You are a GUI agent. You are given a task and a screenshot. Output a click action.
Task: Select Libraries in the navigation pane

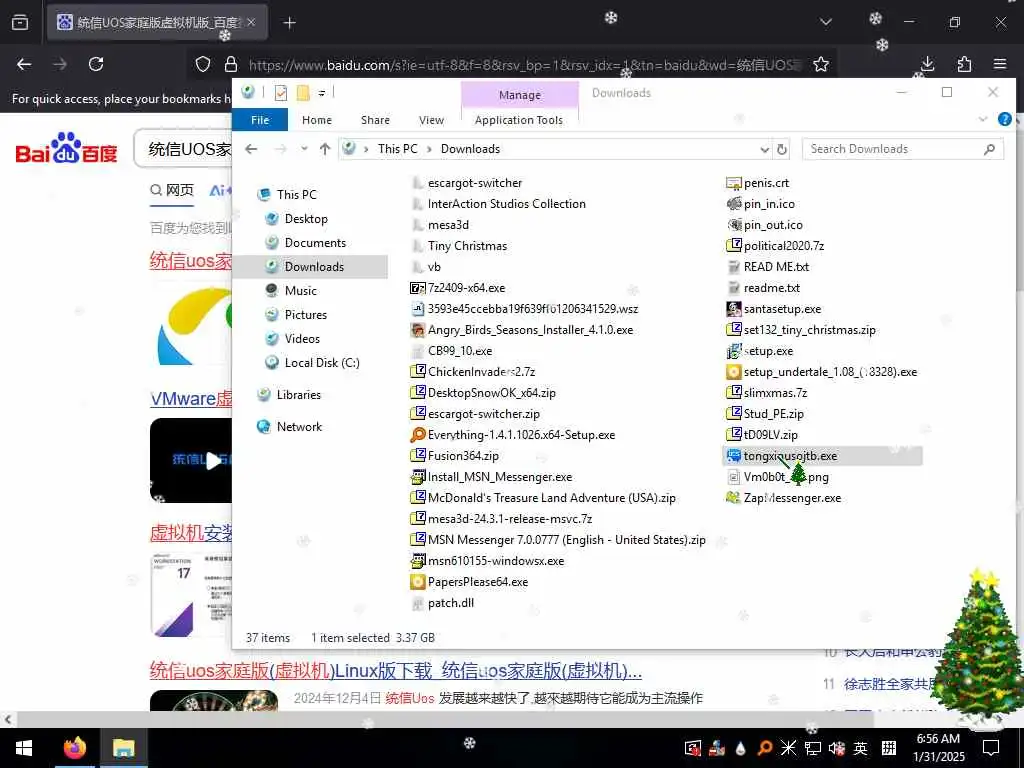click(298, 395)
